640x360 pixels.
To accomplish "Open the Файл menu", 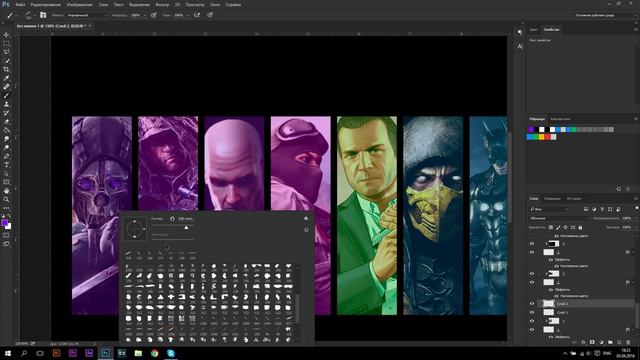I will tap(20, 4).
